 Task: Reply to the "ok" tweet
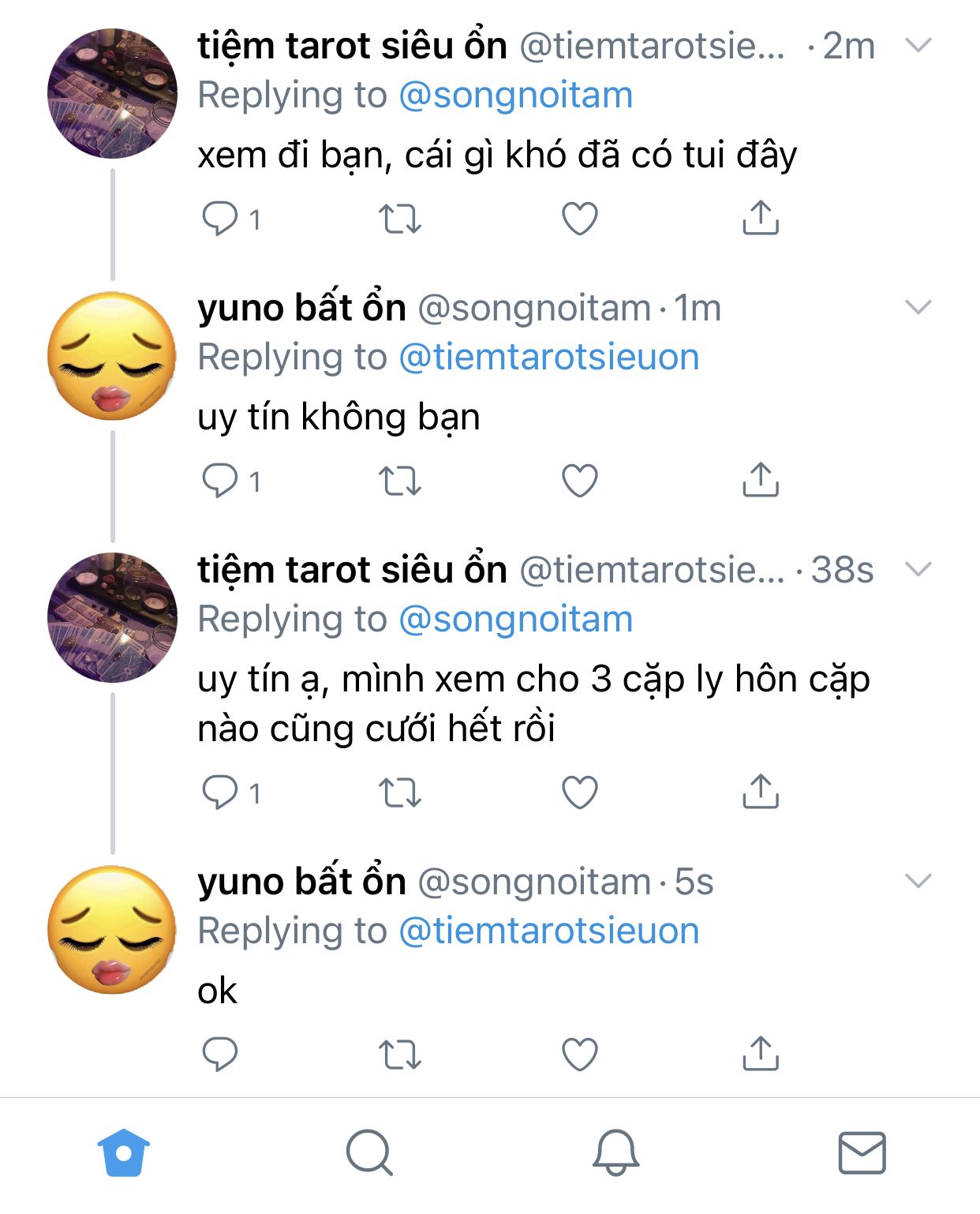[220, 1055]
